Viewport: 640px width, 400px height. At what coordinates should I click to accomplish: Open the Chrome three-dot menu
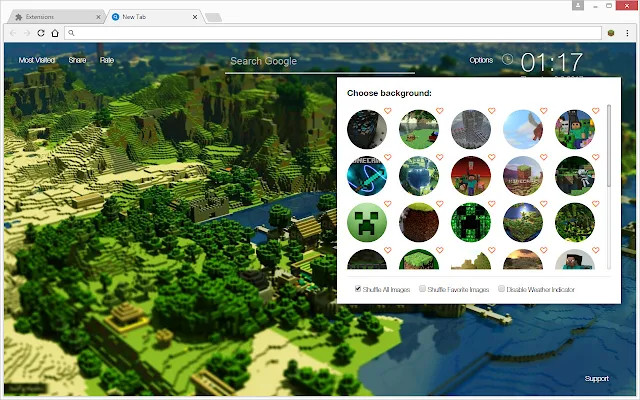[x=627, y=33]
